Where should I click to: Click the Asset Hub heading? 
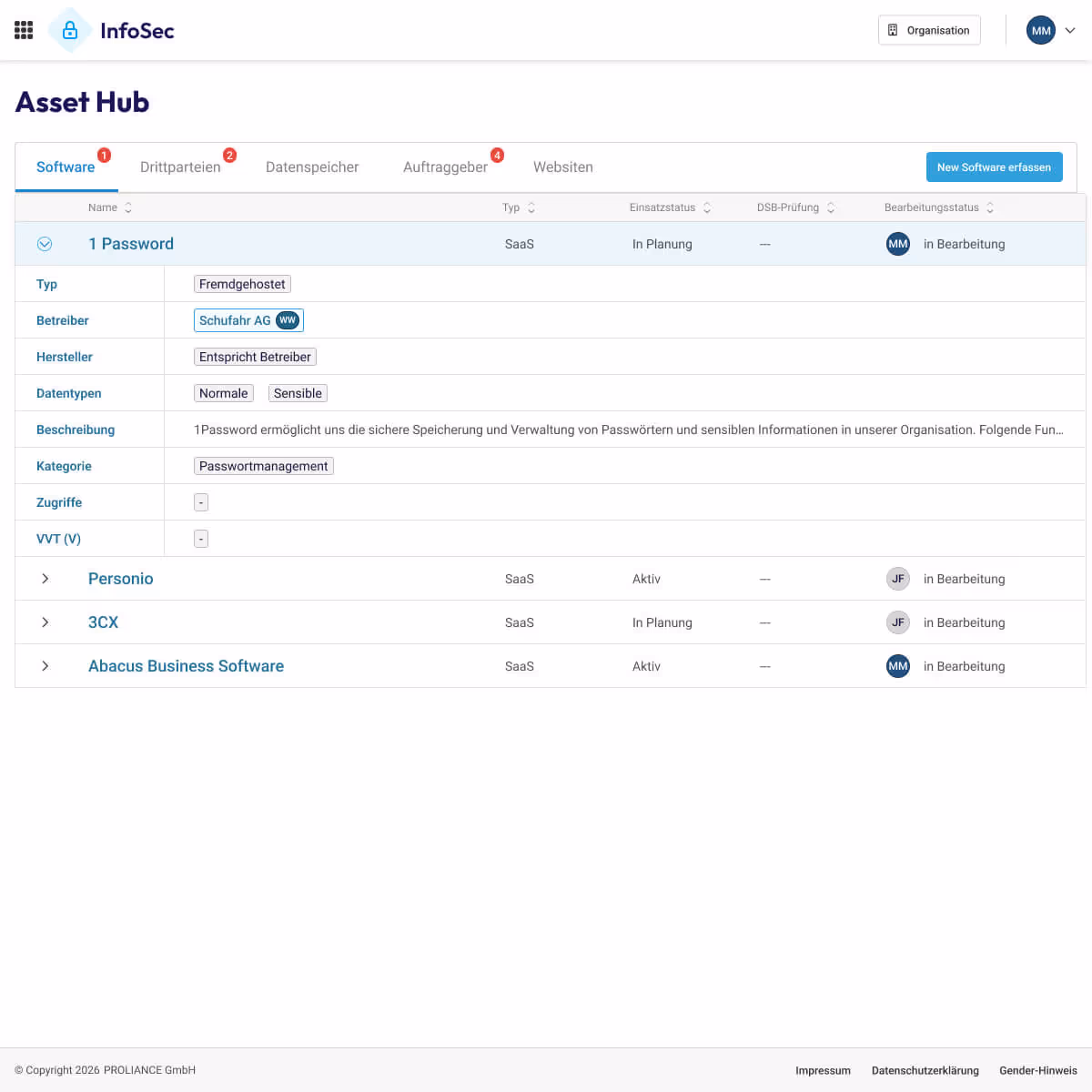pyautogui.click(x=82, y=102)
